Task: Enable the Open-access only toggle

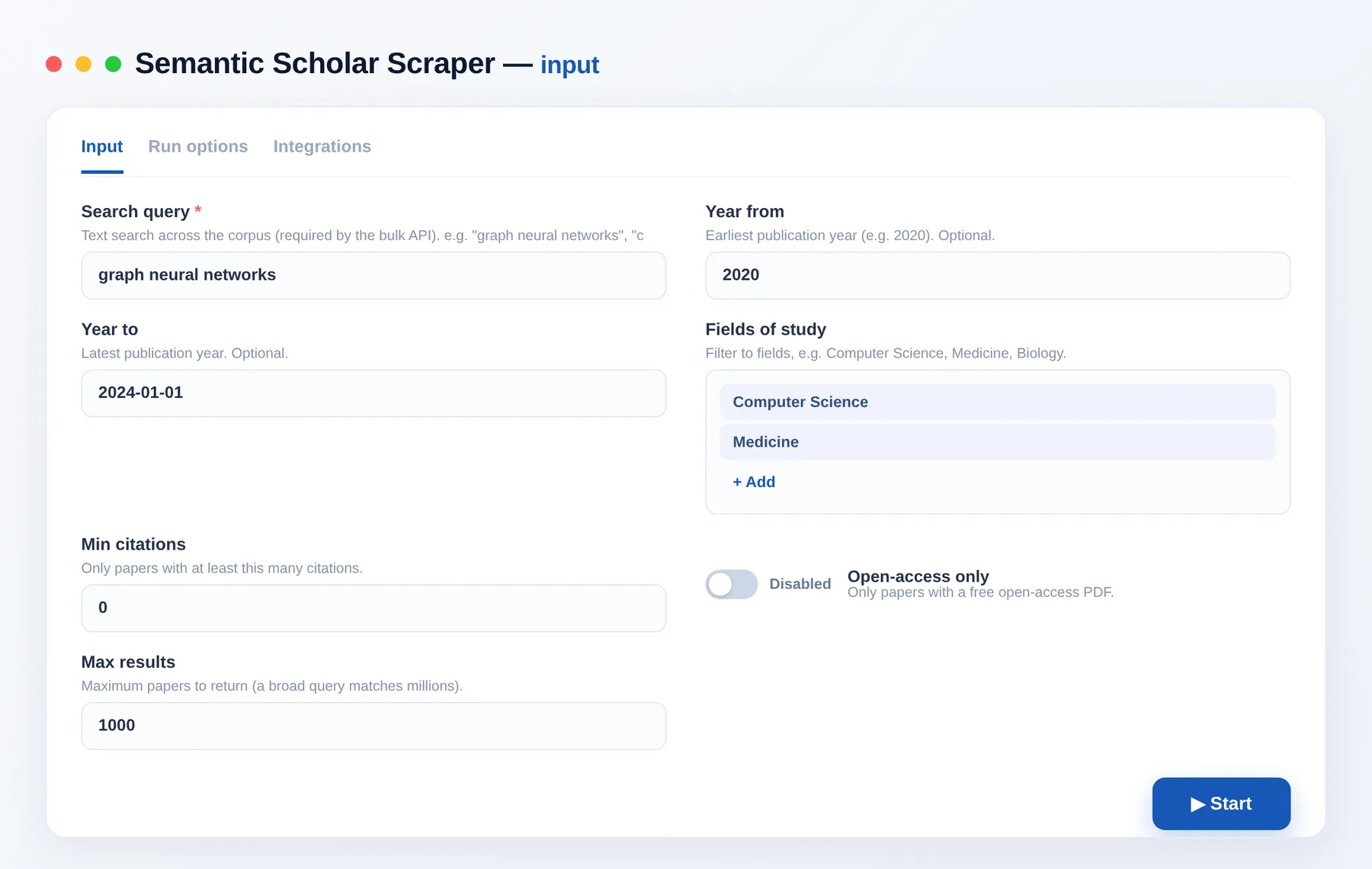Action: coord(732,584)
